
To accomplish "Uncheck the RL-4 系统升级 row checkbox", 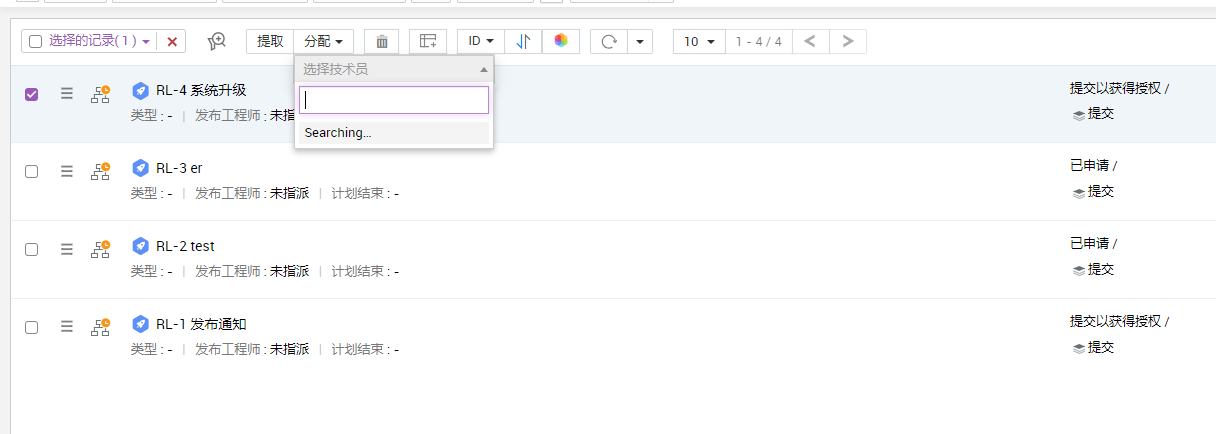I will pos(32,94).
